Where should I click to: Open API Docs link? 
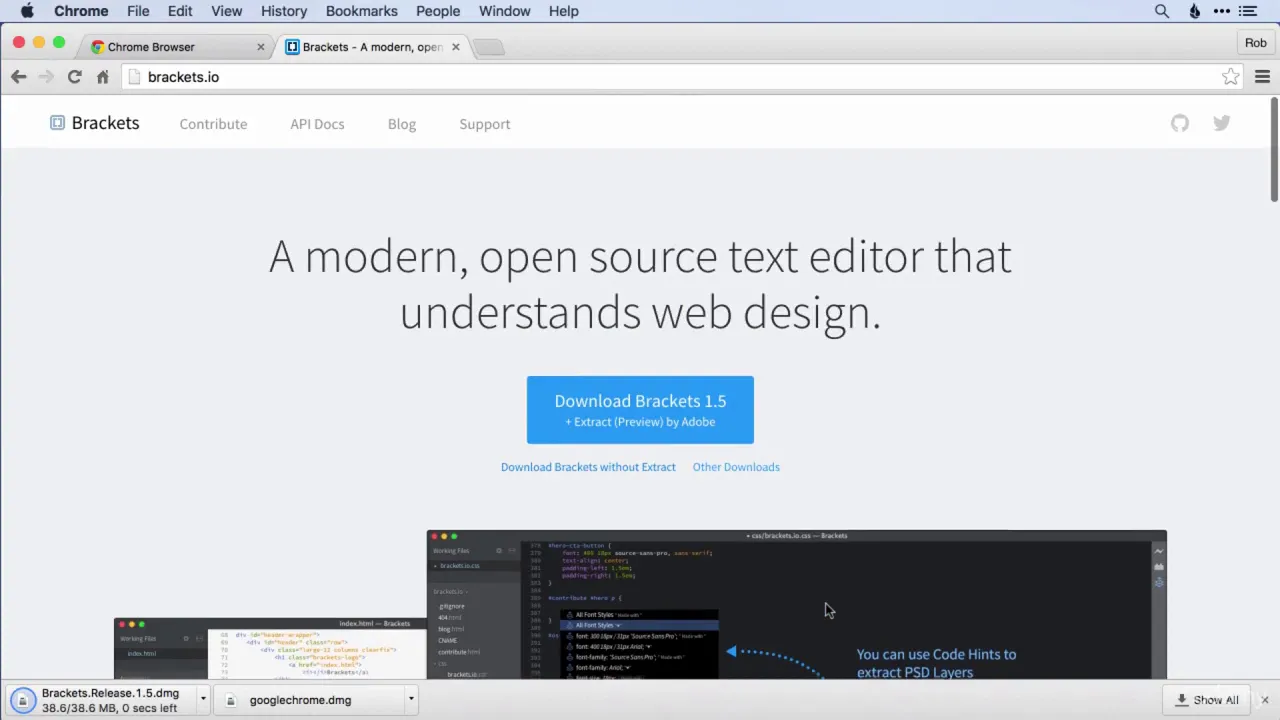pos(317,124)
